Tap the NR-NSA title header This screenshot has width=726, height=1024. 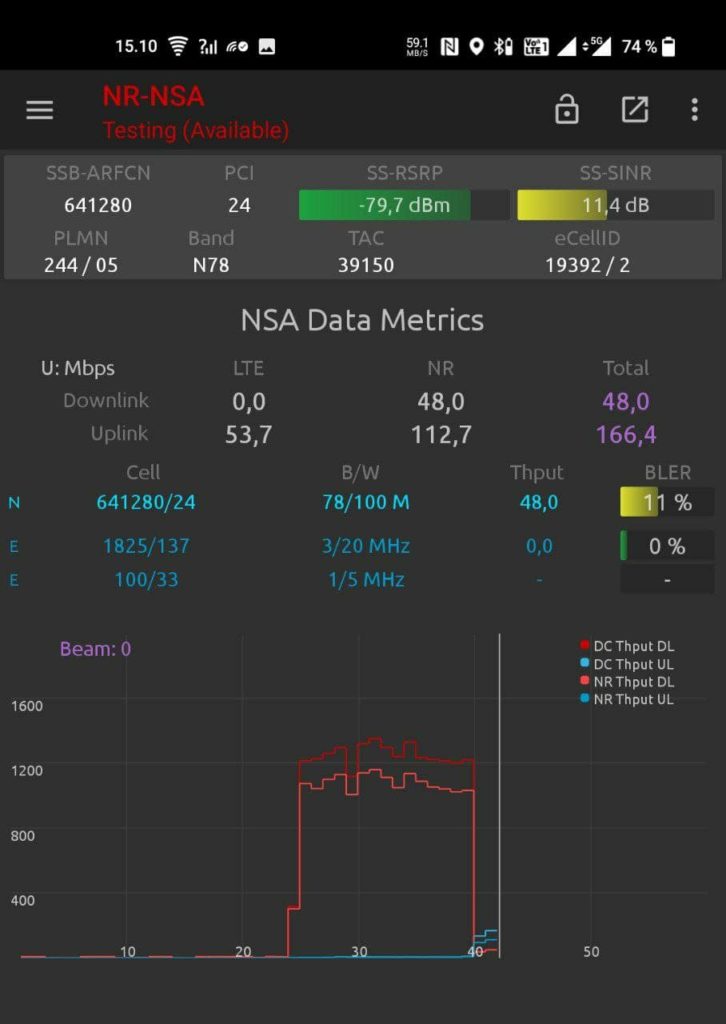pos(153,96)
